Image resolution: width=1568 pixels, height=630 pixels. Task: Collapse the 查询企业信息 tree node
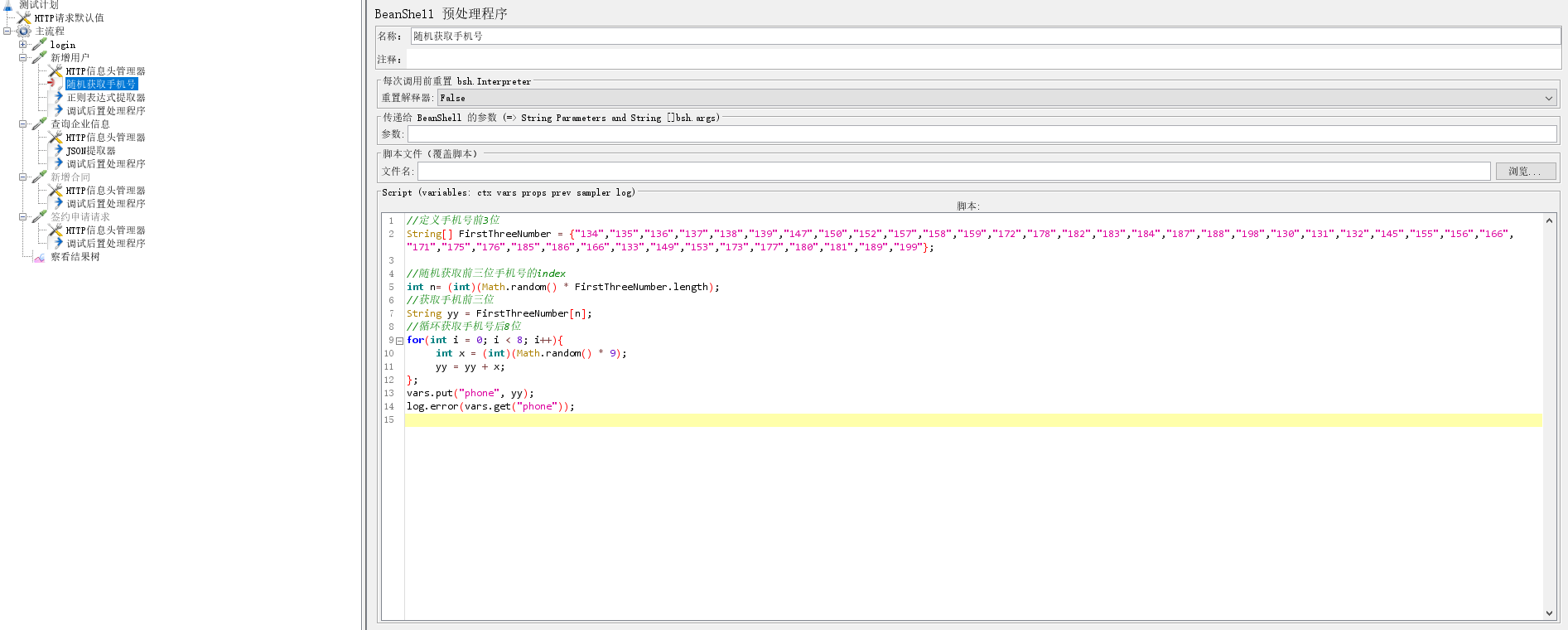pos(23,124)
